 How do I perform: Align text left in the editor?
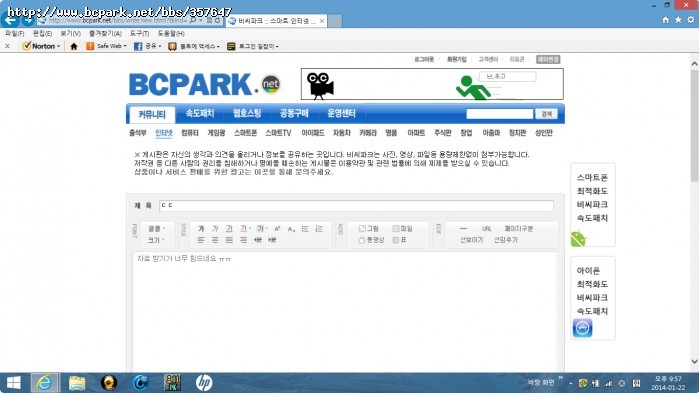coord(201,240)
